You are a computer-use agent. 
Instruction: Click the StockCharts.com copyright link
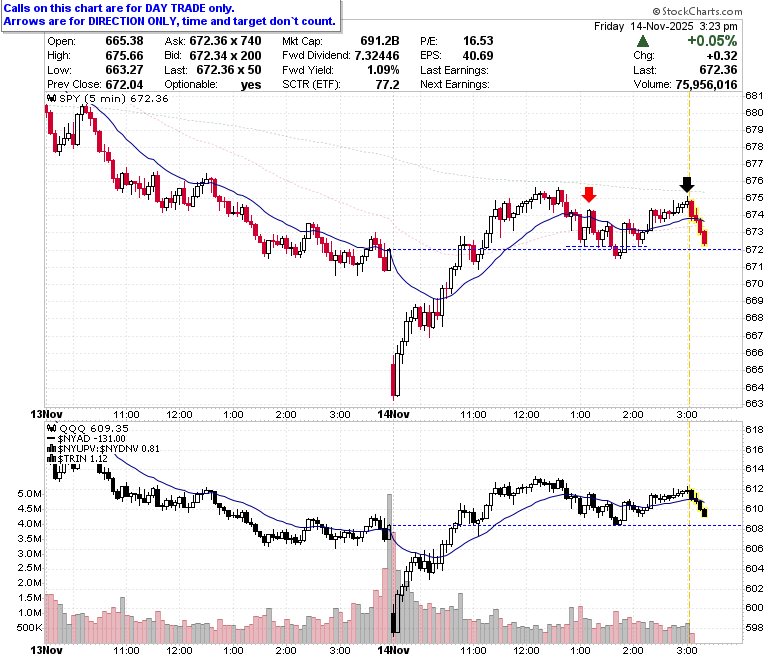[x=697, y=11]
